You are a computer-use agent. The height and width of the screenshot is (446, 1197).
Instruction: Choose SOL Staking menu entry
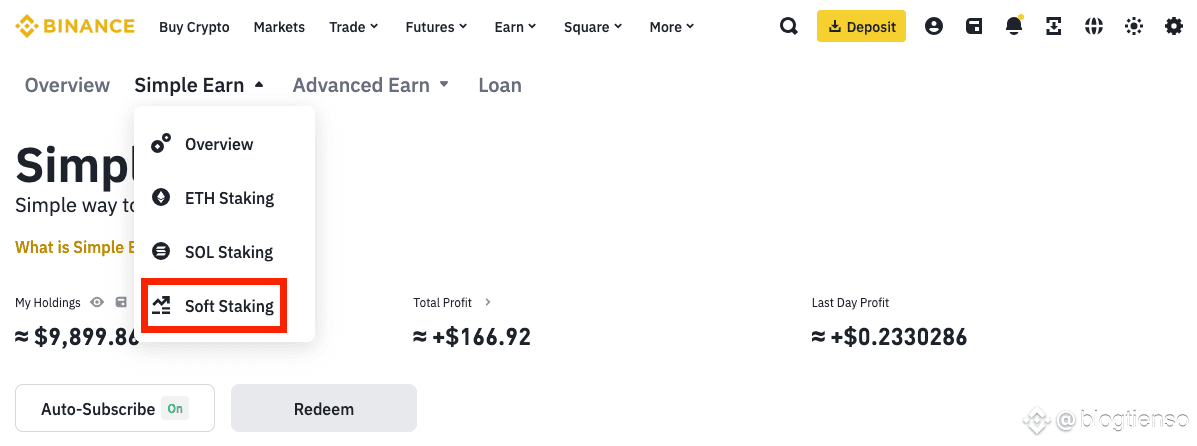click(x=214, y=252)
